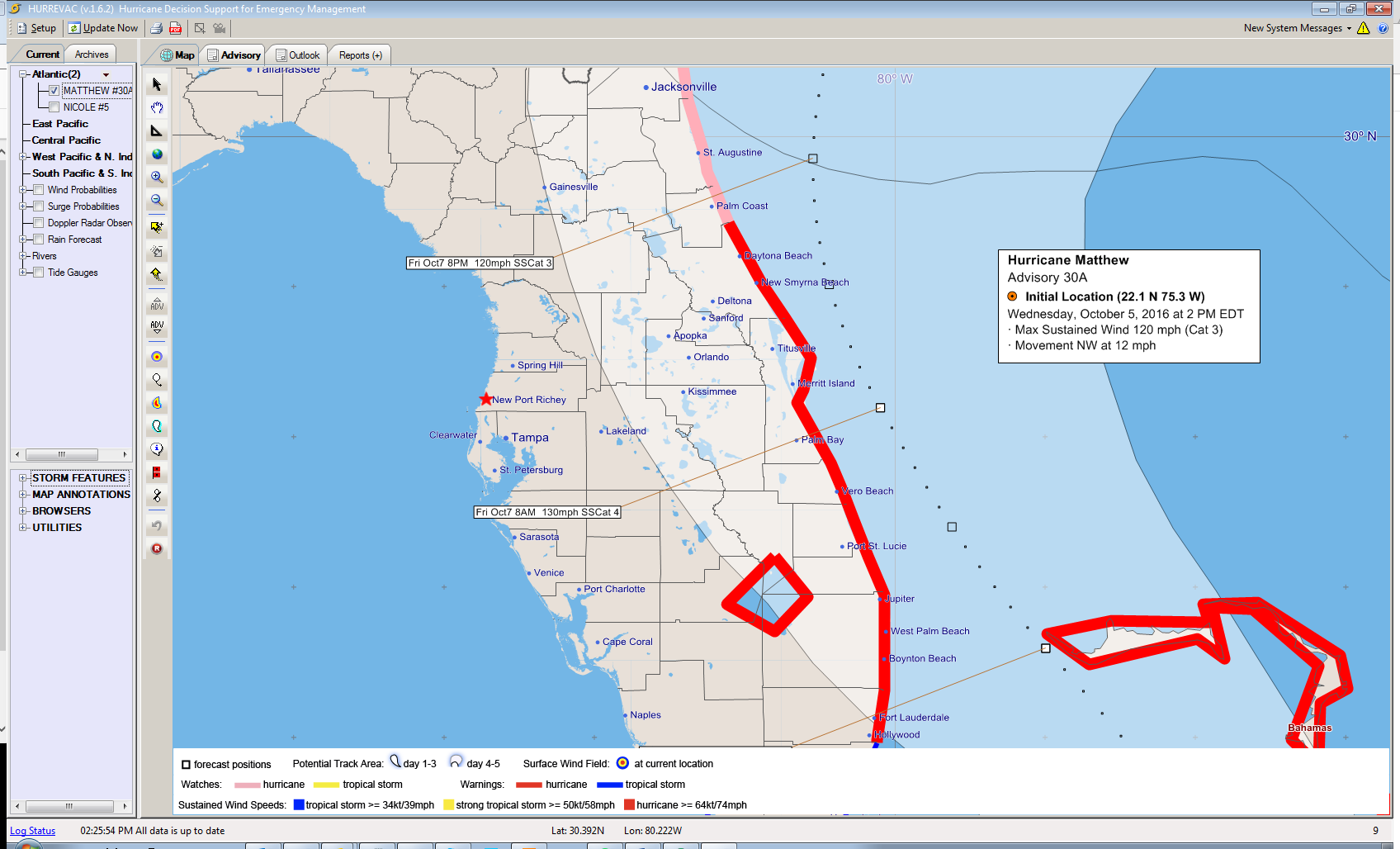Click the red circle R reset icon
1400x849 pixels.
click(157, 548)
